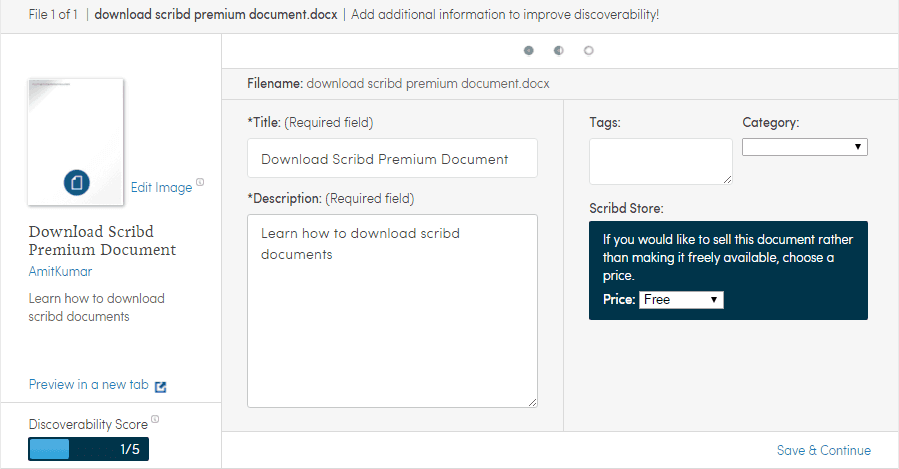Click the info icon next to Discoverability Score

(155, 420)
